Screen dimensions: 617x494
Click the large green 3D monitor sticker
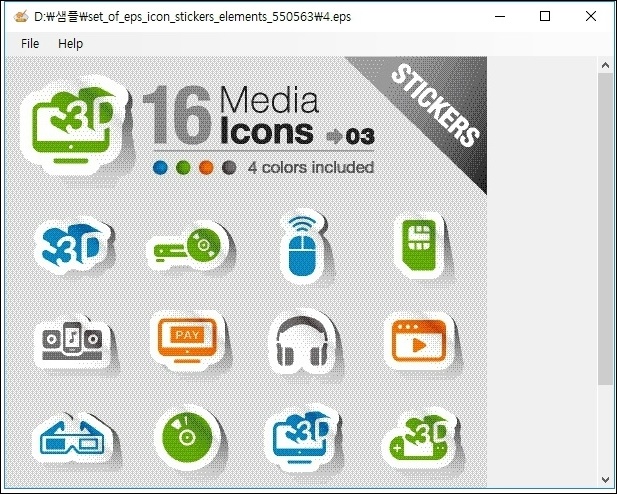pyautogui.click(x=76, y=126)
